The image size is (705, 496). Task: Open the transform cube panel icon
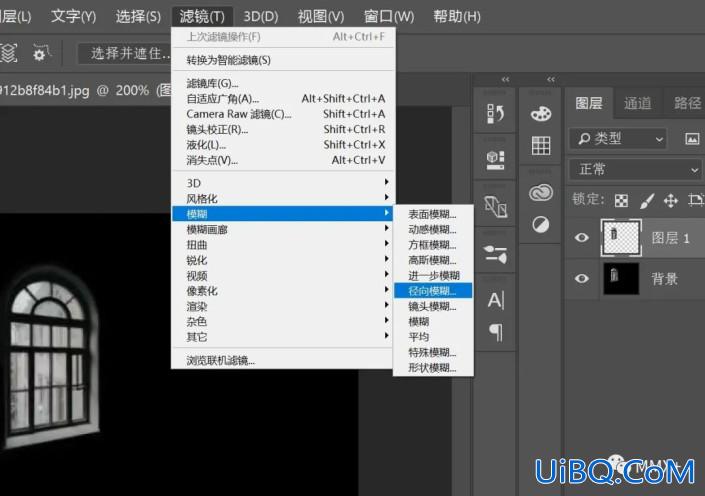pos(495,207)
